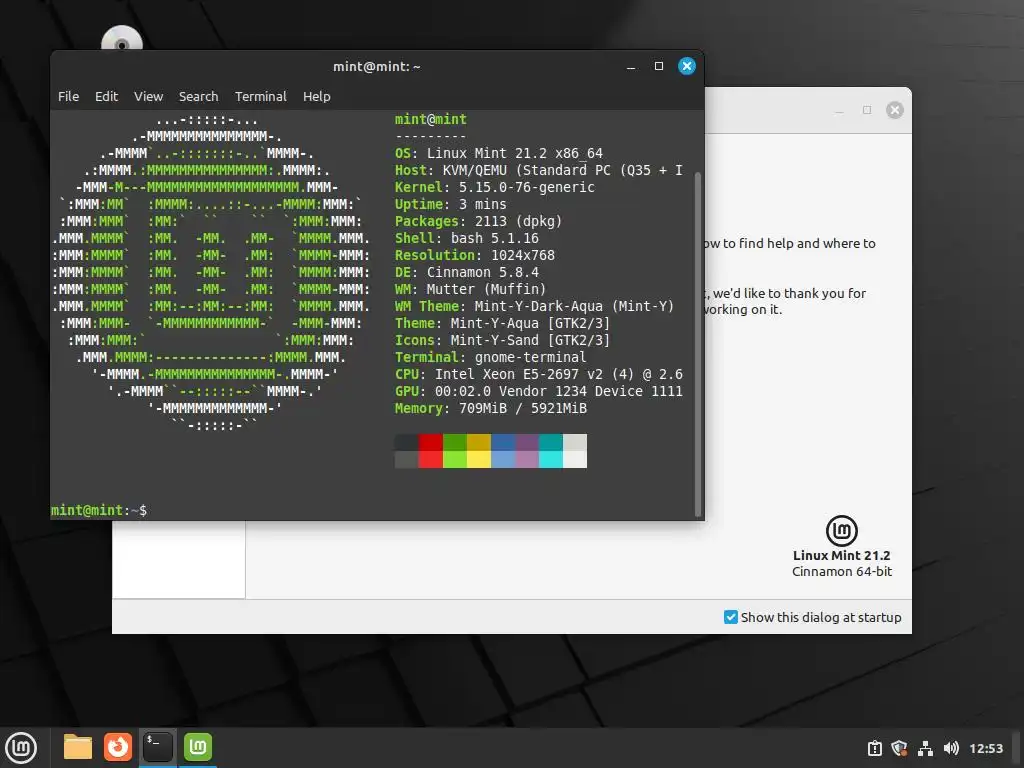Click the DE: Cinnamon 5.8.4 line
This screenshot has height=768, width=1024.
467,272
